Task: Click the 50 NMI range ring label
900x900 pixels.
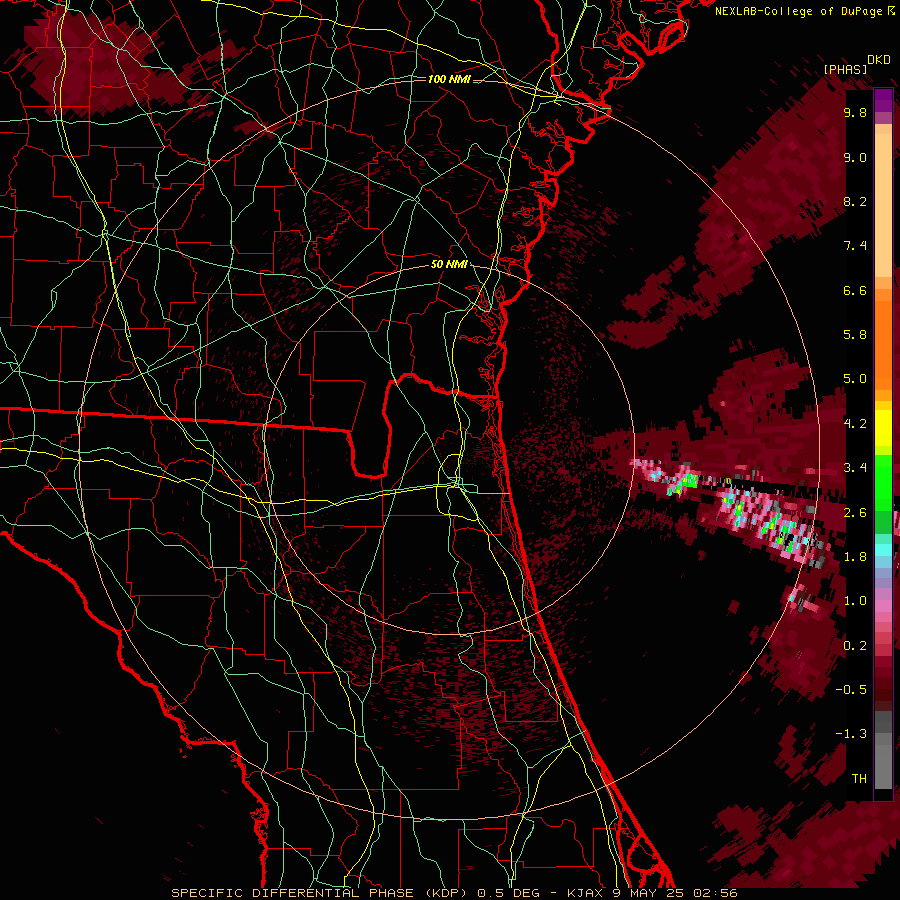Action: pyautogui.click(x=449, y=265)
